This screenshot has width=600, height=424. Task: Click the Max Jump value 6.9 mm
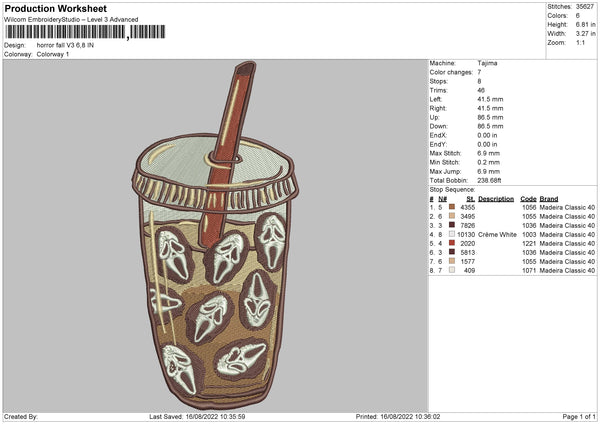click(x=488, y=171)
